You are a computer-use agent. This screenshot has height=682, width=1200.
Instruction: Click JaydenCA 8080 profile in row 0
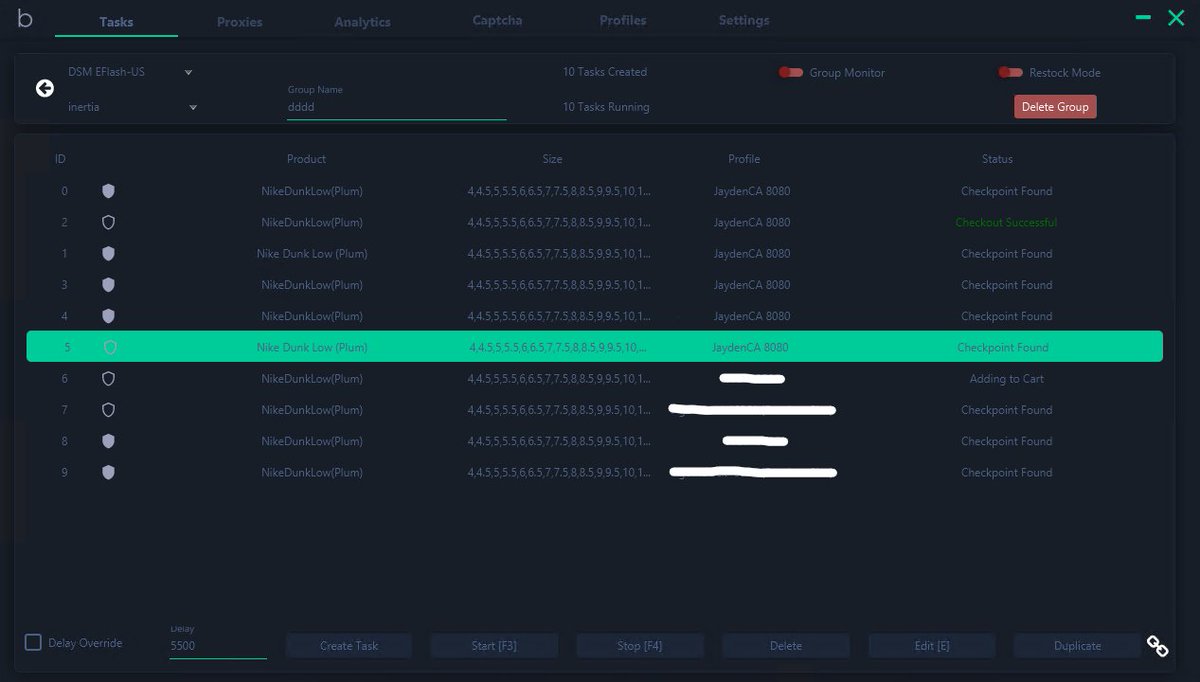tap(752, 191)
